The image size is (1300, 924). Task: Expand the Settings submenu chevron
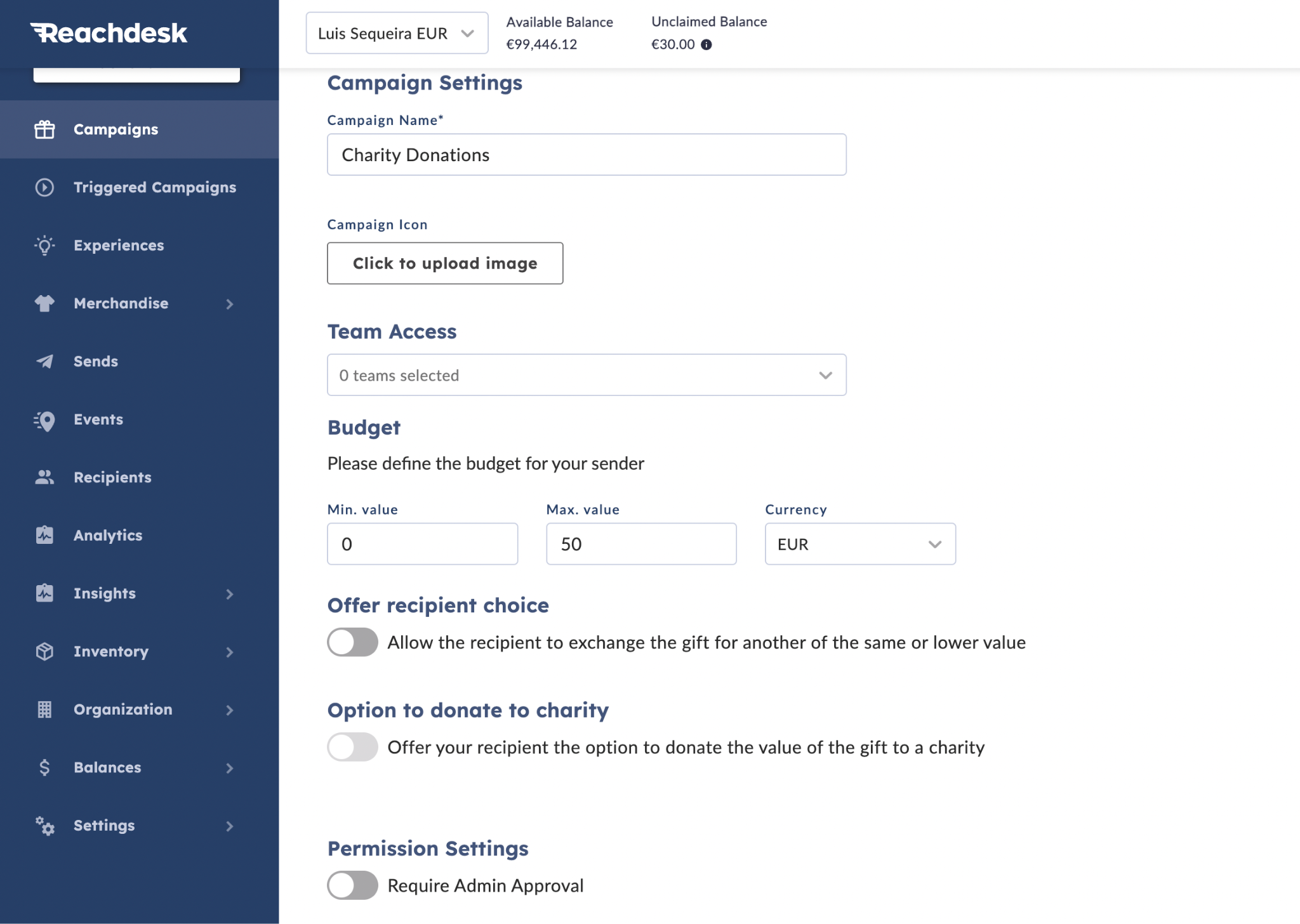[x=230, y=826]
